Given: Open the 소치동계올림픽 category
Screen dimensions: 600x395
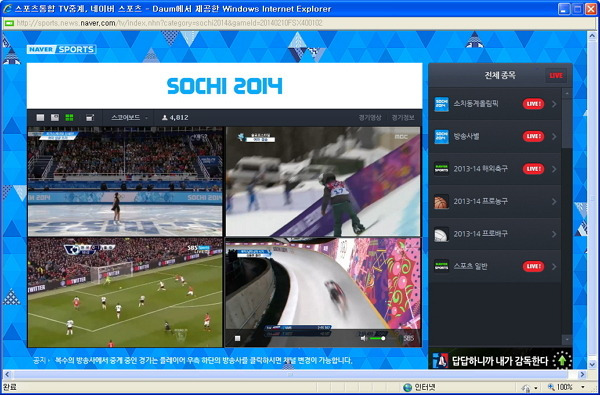Looking at the screenshot, I should point(495,104).
